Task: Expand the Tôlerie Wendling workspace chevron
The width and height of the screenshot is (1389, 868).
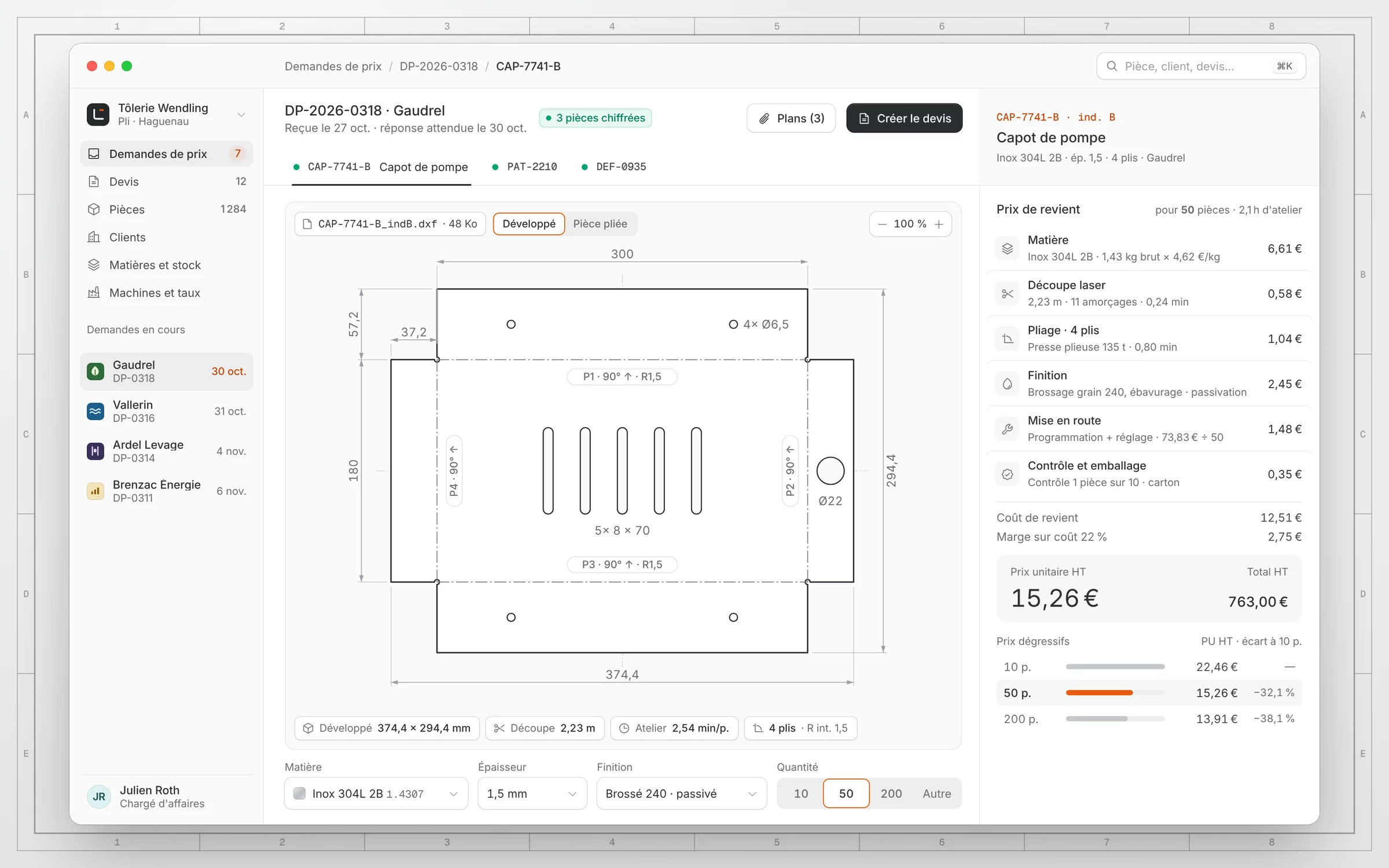Action: pyautogui.click(x=241, y=115)
